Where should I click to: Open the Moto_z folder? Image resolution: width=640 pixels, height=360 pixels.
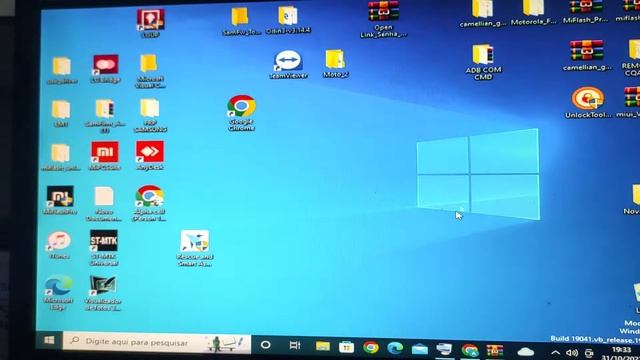(335, 64)
